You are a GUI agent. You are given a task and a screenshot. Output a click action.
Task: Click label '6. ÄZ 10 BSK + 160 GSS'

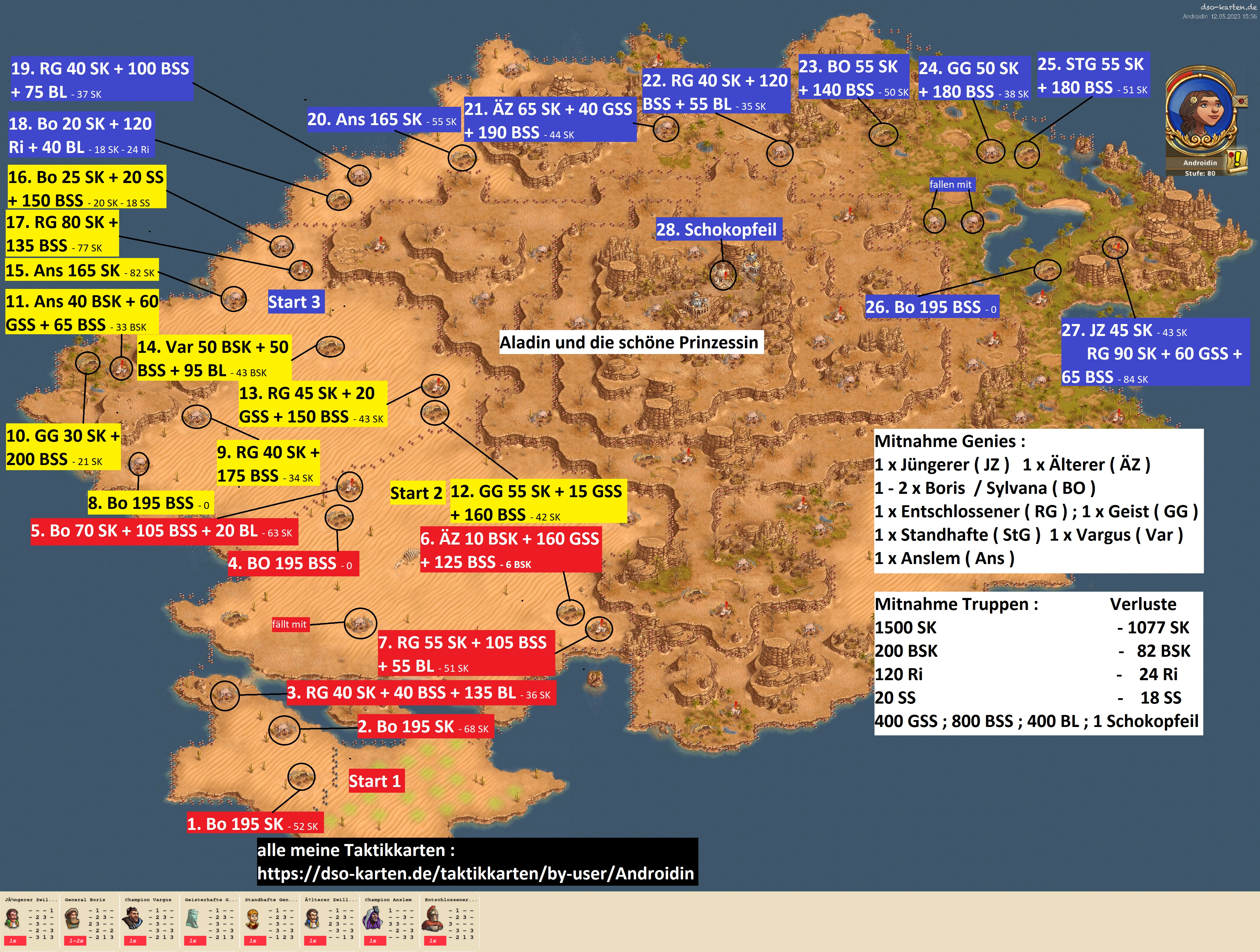(510, 550)
